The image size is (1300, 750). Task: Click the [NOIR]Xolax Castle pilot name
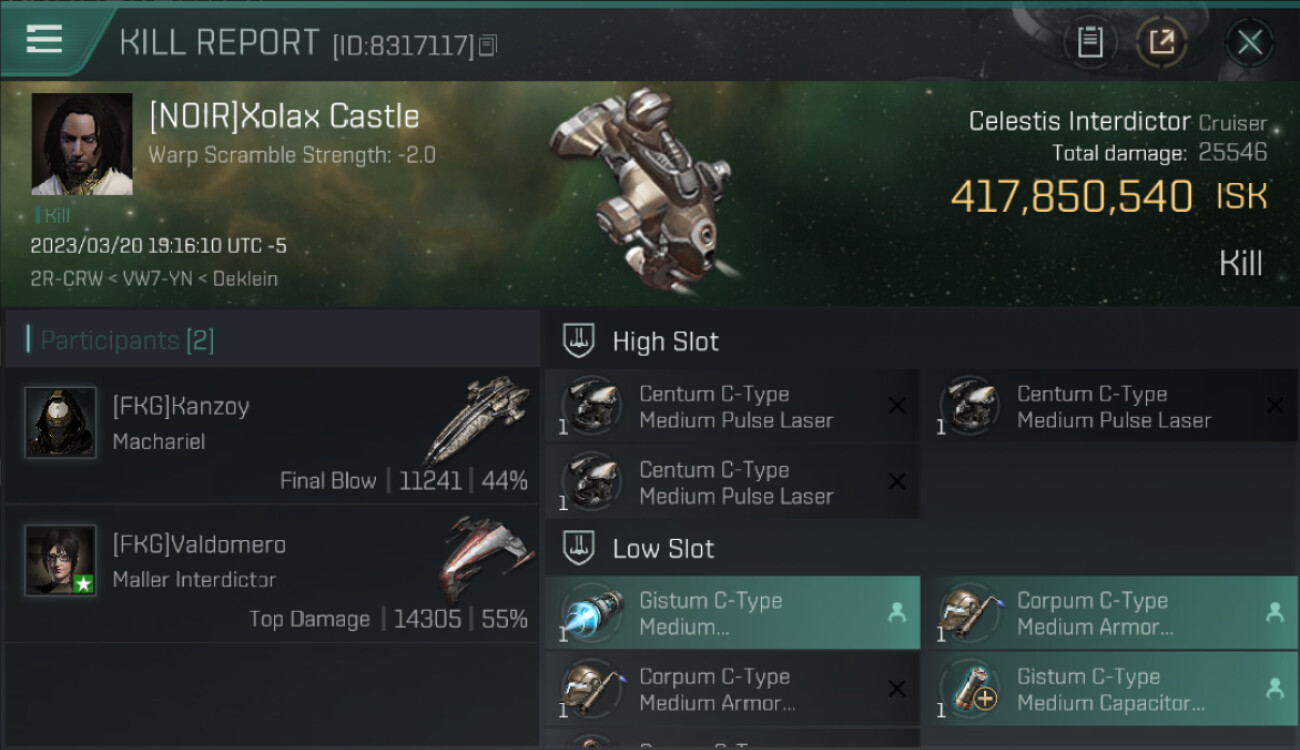coord(284,117)
